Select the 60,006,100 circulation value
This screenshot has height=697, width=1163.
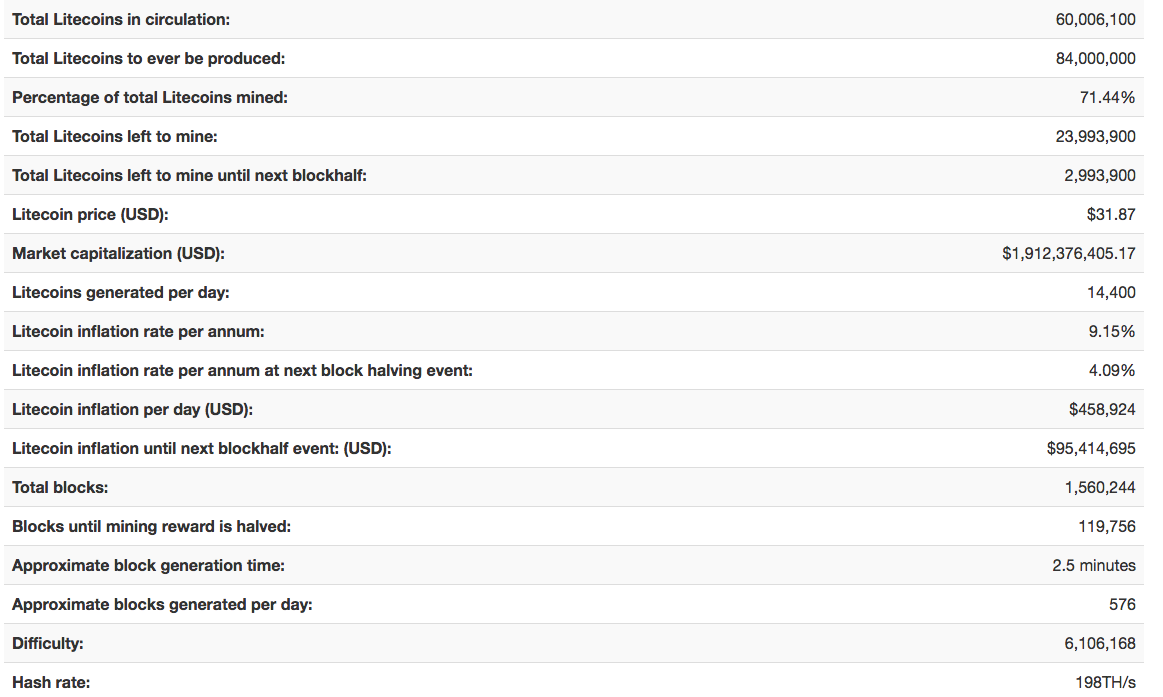pyautogui.click(x=1095, y=20)
